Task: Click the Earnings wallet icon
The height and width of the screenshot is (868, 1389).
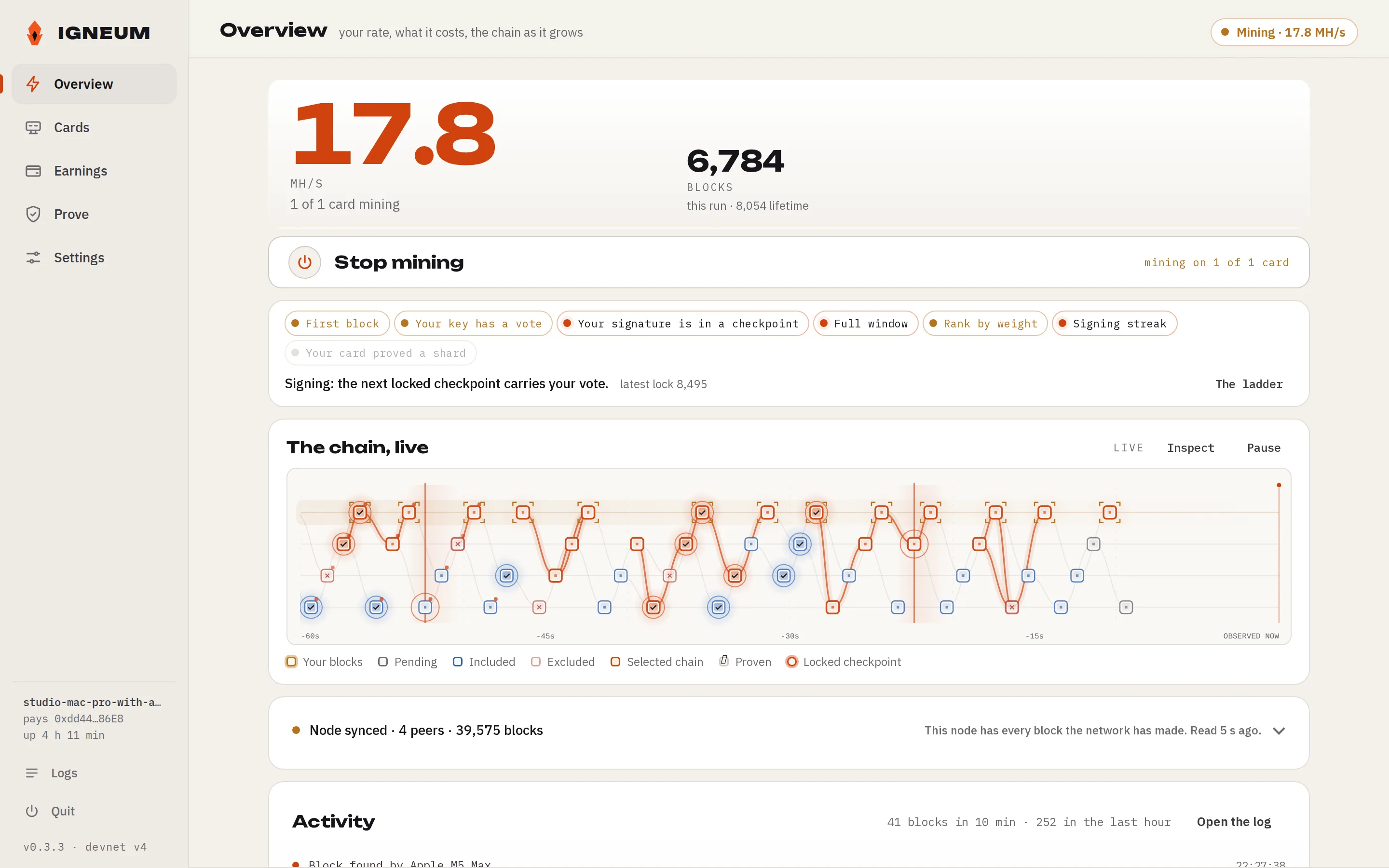Action: (x=33, y=171)
